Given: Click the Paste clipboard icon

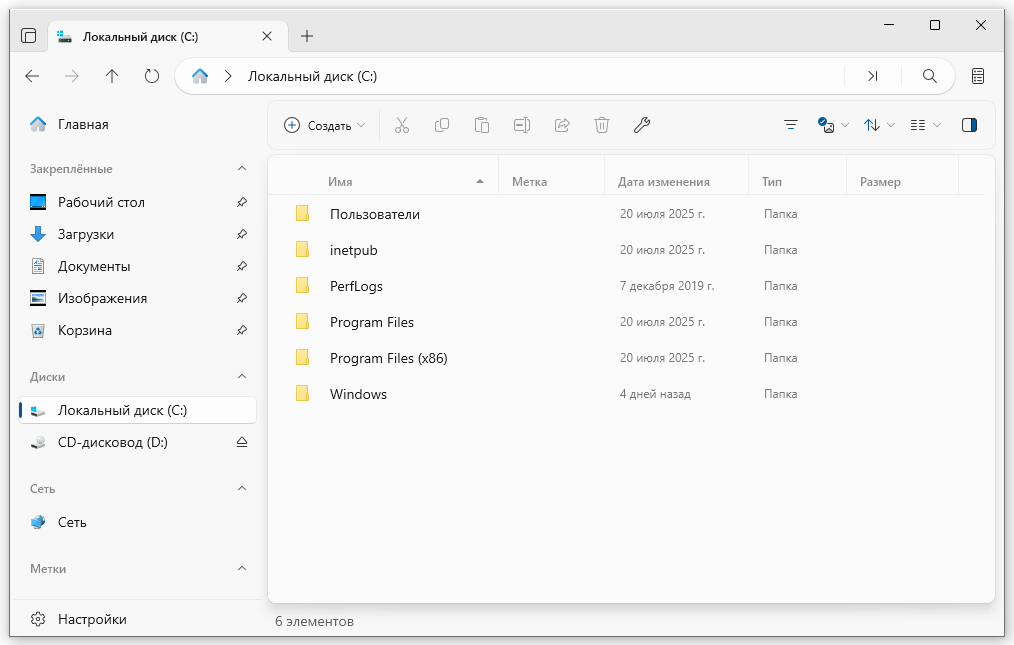Looking at the screenshot, I should point(482,125).
